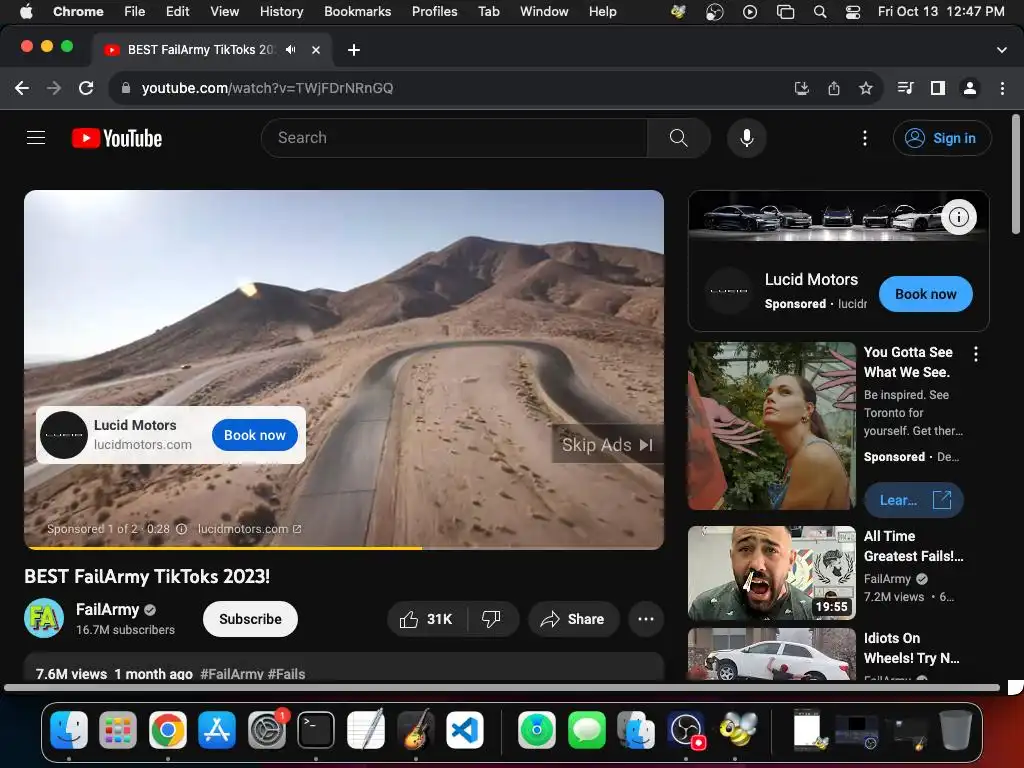The width and height of the screenshot is (1024, 768).
Task: Open the FailArmy channel avatar
Action: click(x=44, y=618)
